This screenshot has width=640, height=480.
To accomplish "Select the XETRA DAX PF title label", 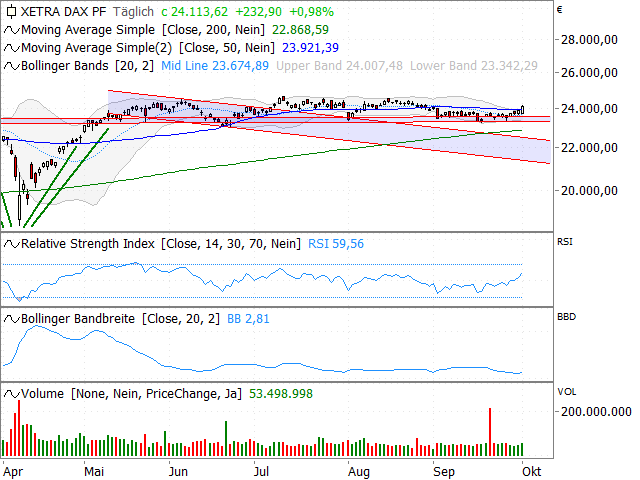I will (67, 13).
